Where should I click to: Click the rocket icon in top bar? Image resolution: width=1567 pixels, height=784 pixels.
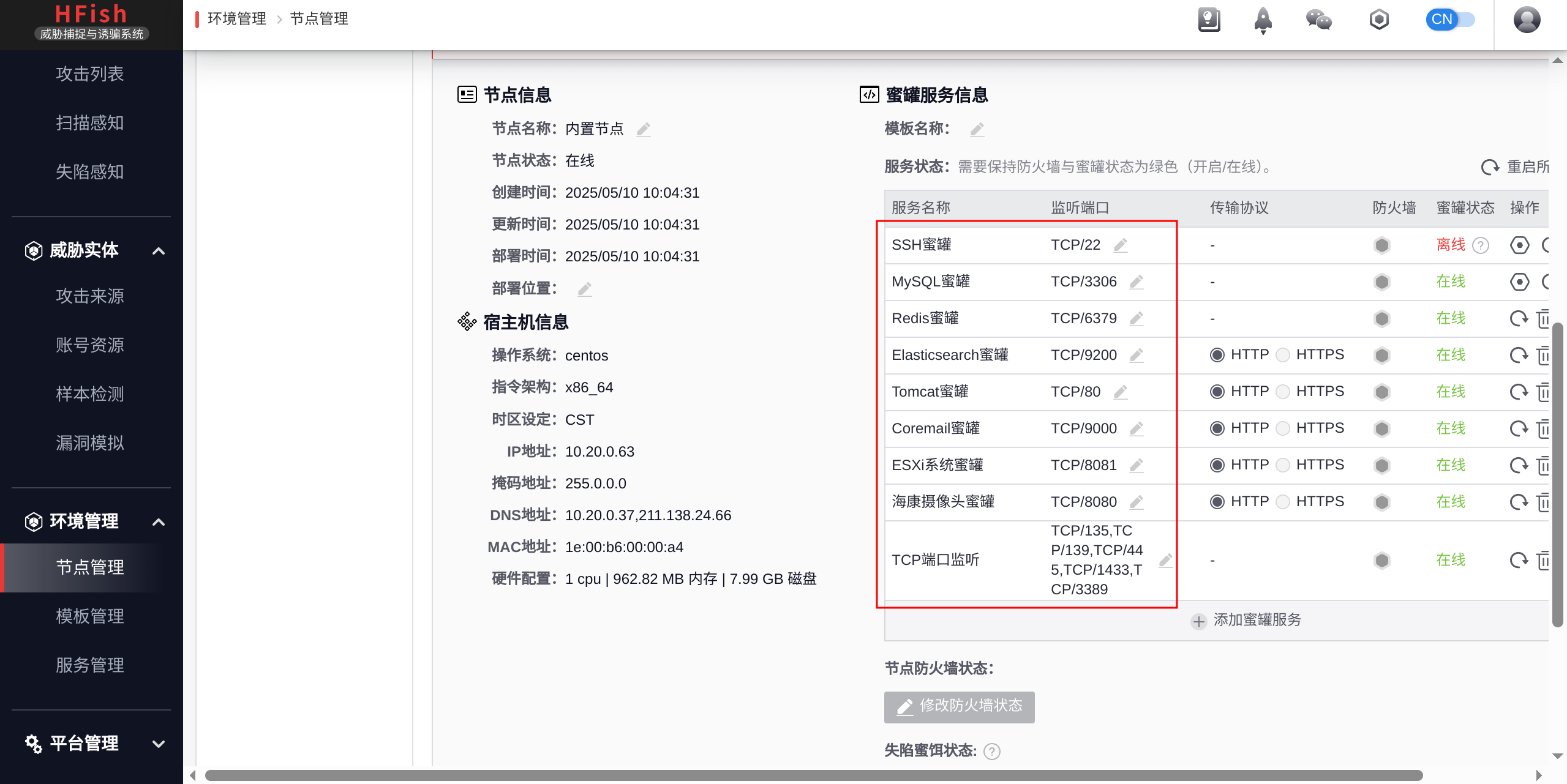tap(1263, 20)
